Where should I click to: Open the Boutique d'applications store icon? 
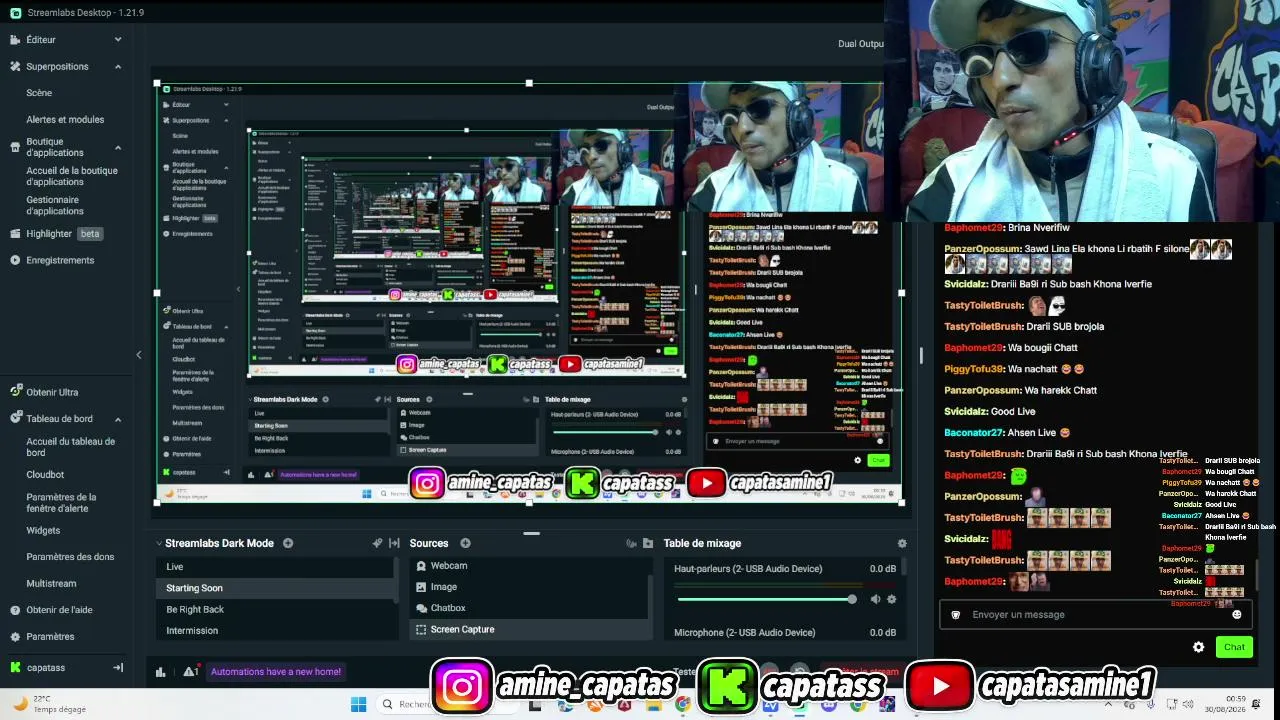click(15, 148)
